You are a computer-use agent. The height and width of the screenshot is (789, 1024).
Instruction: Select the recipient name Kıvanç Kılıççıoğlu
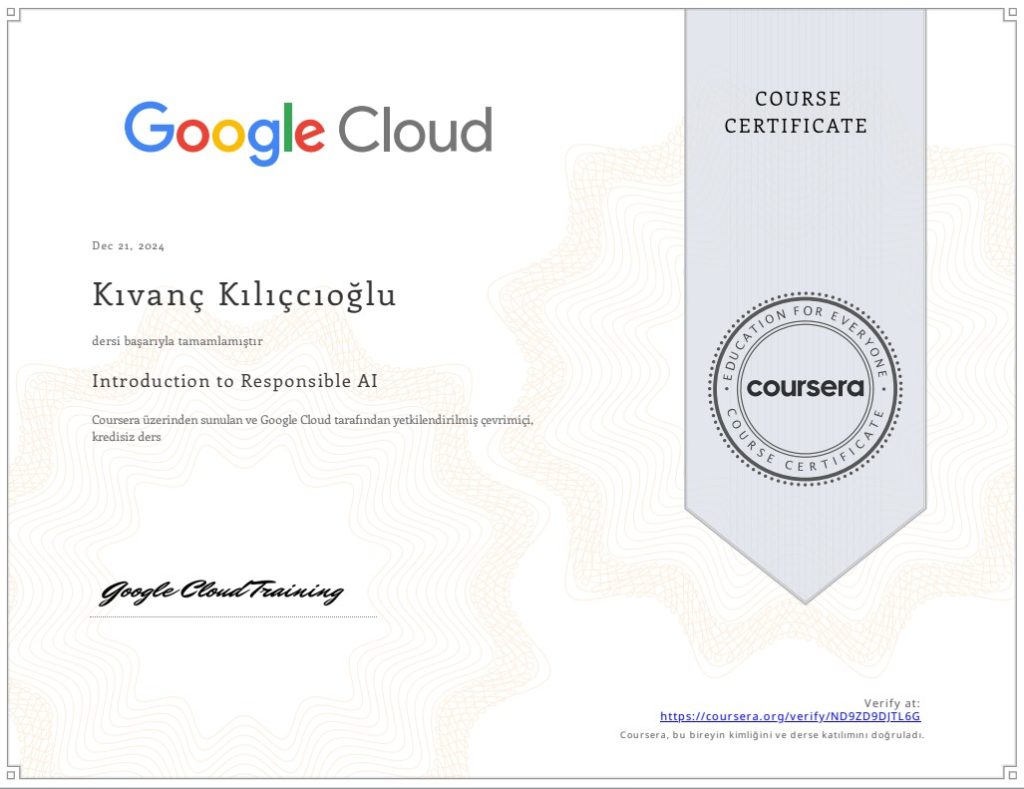coord(244,296)
